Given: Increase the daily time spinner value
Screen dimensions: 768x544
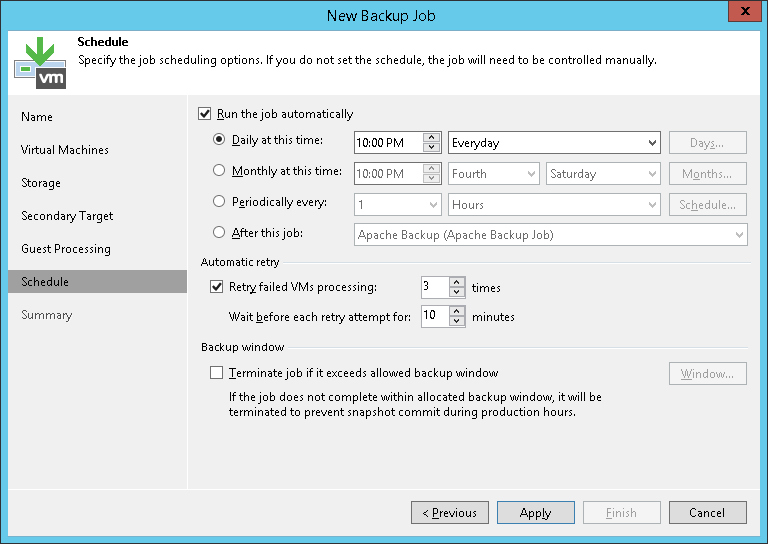Looking at the screenshot, I should coord(432,138).
